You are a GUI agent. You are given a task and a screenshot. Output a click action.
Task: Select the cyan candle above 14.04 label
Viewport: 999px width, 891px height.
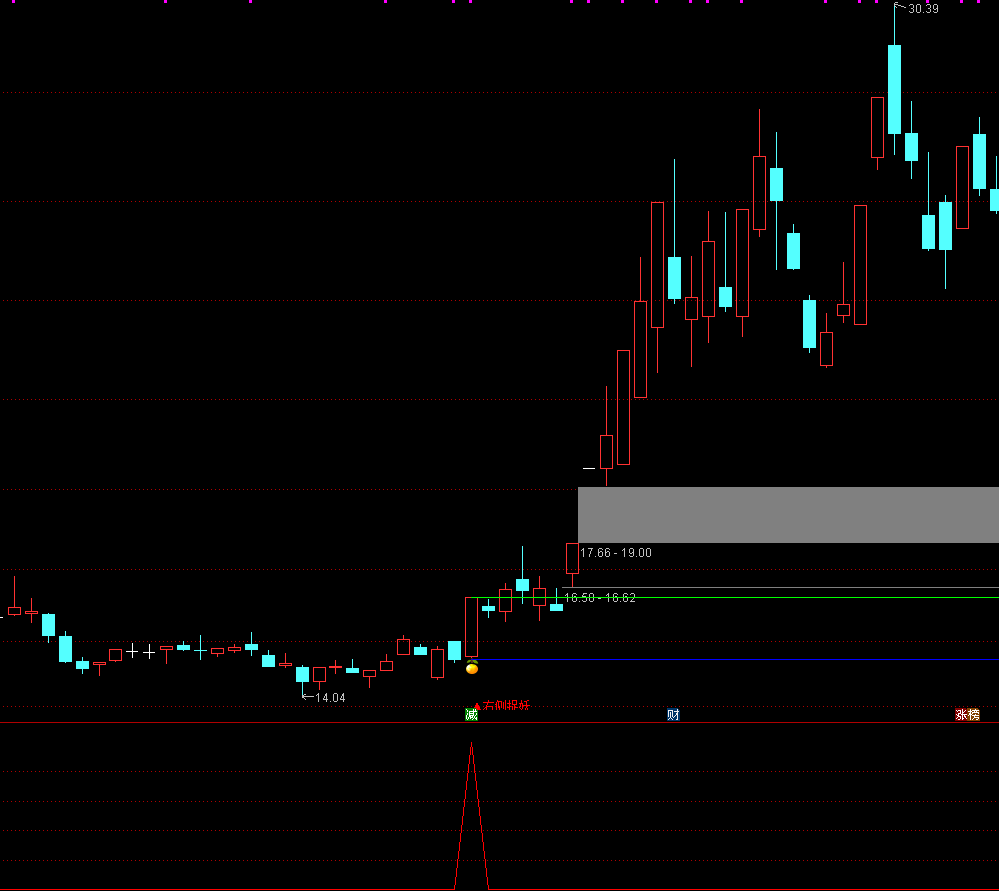point(302,674)
